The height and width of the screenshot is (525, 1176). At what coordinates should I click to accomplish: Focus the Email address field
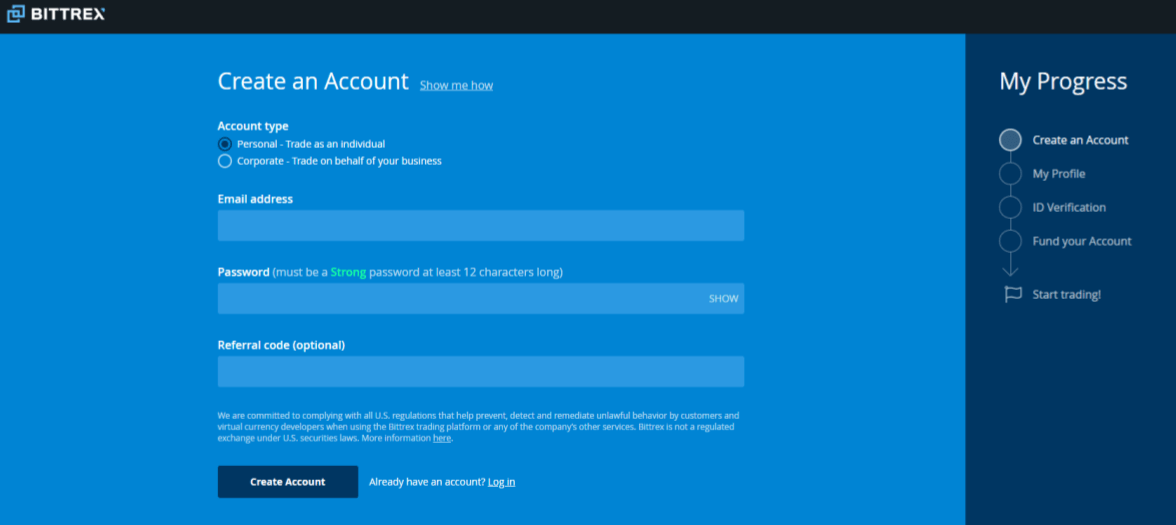pyautogui.click(x=481, y=226)
